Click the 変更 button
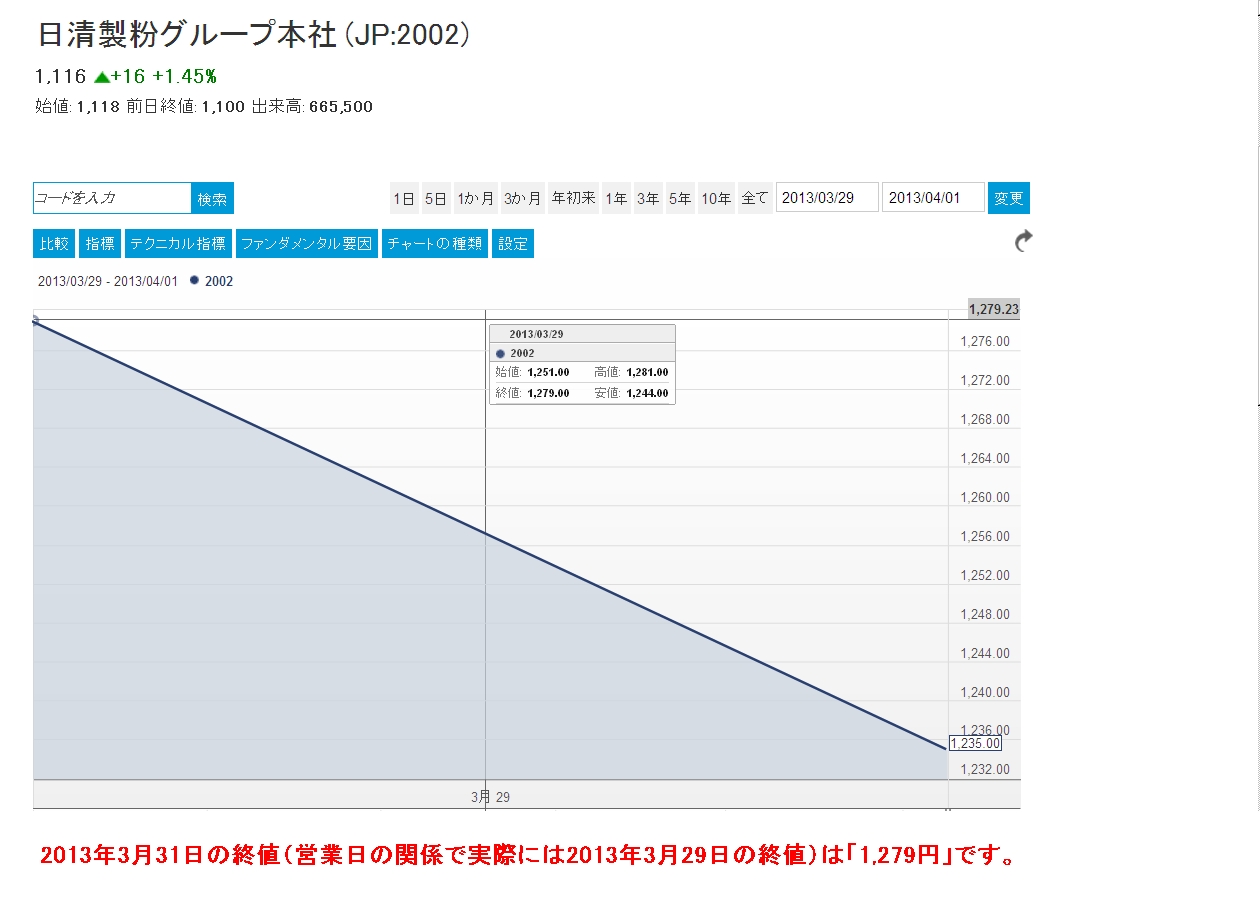1260x911 pixels. [1009, 198]
